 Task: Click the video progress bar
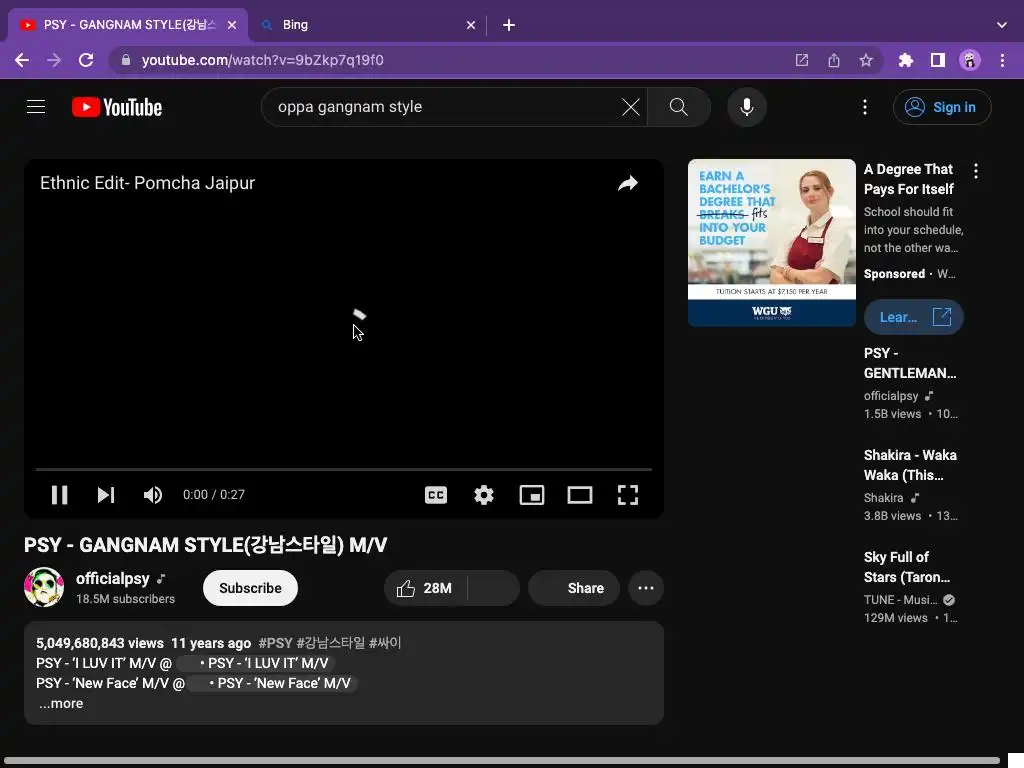tap(344, 469)
